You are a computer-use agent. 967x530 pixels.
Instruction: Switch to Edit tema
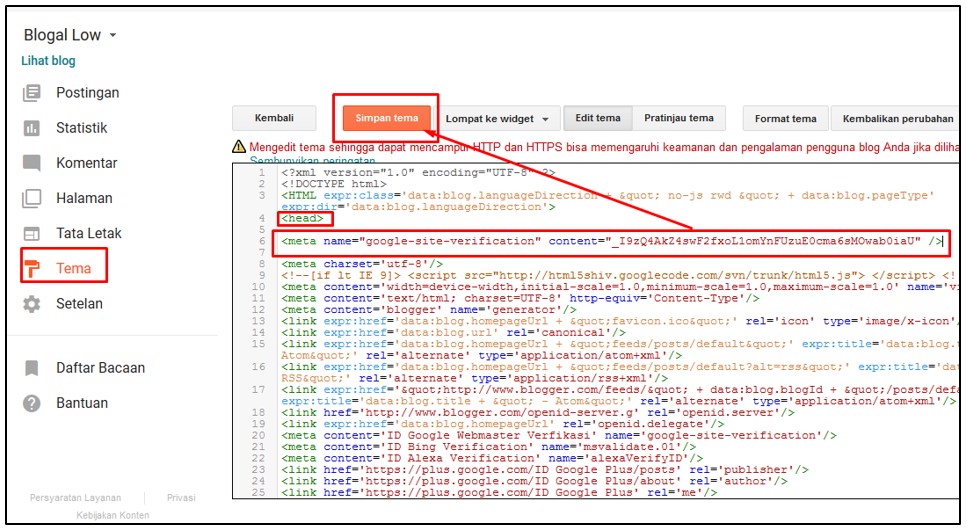tap(598, 118)
